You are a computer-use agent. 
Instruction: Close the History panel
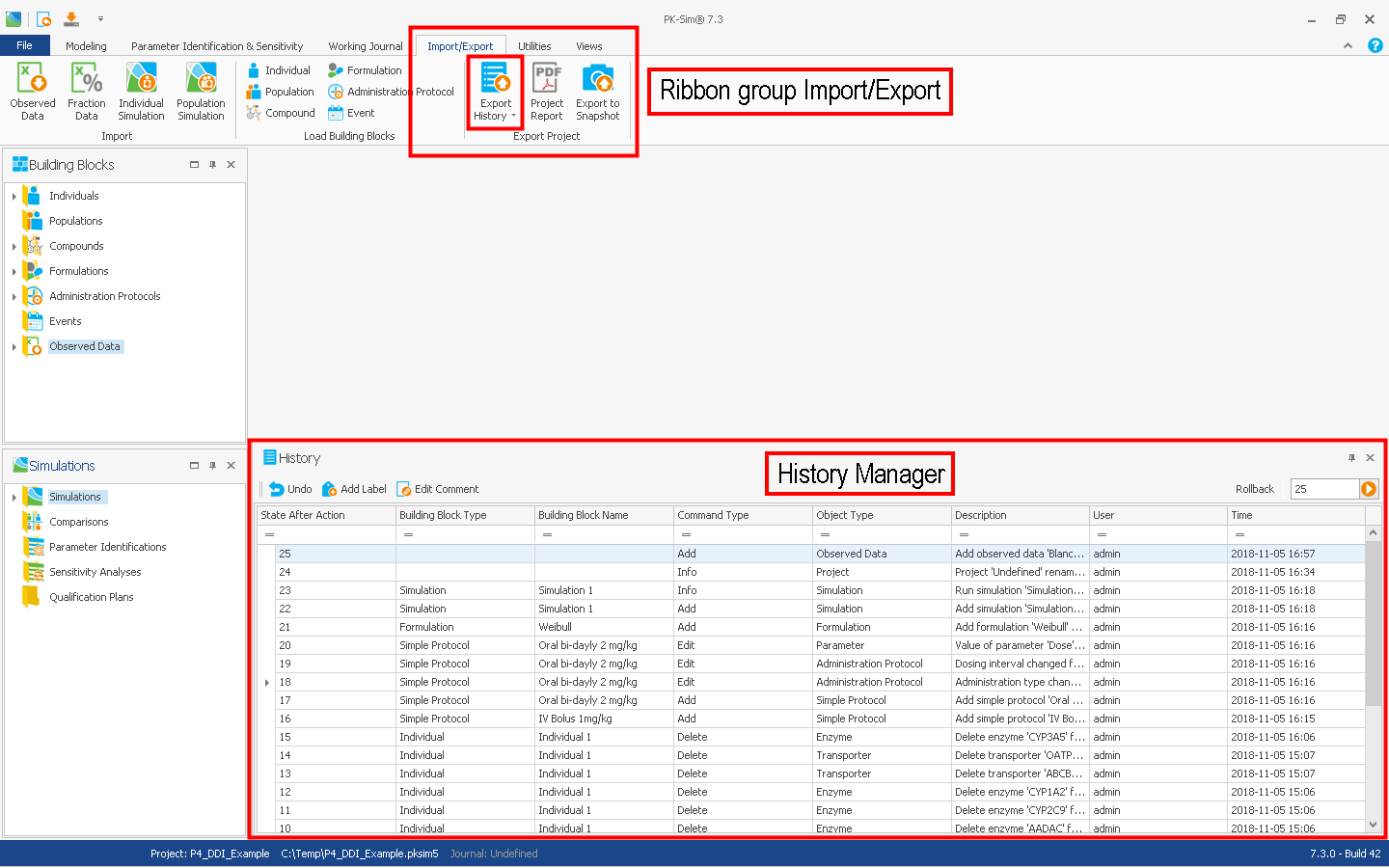[1370, 458]
